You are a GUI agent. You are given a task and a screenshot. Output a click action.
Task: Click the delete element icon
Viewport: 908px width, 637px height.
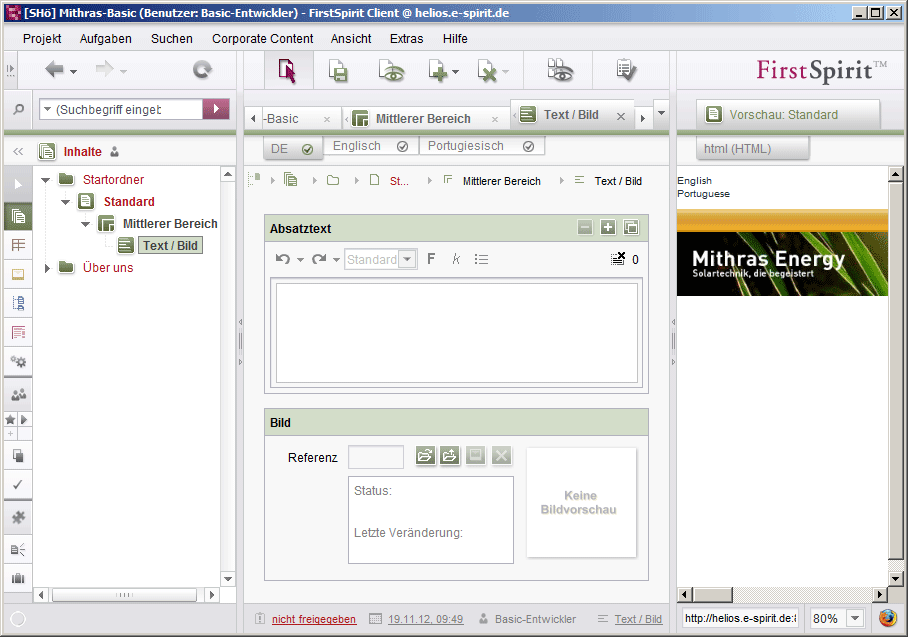pyautogui.click(x=487, y=71)
